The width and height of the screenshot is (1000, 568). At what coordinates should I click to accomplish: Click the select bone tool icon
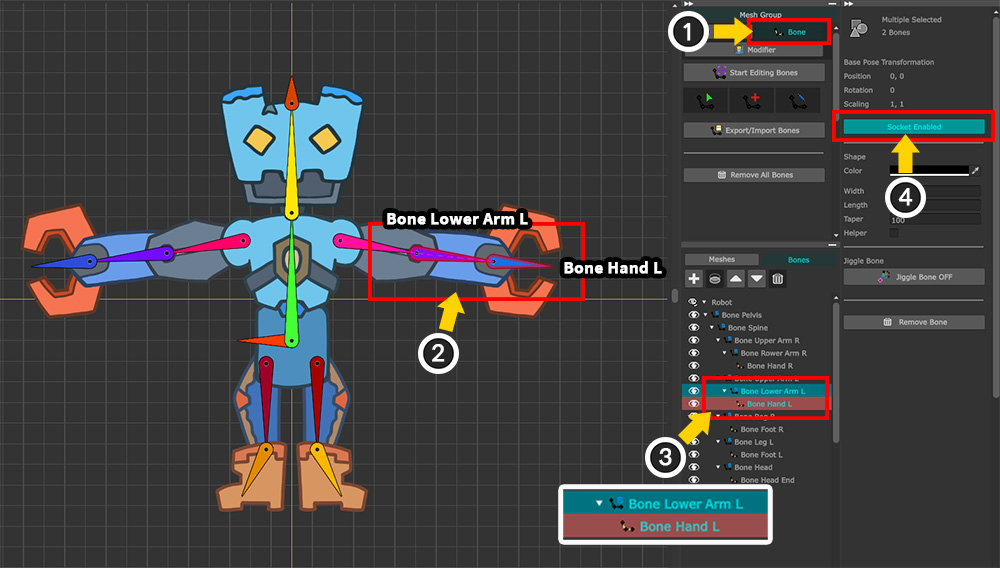706,100
